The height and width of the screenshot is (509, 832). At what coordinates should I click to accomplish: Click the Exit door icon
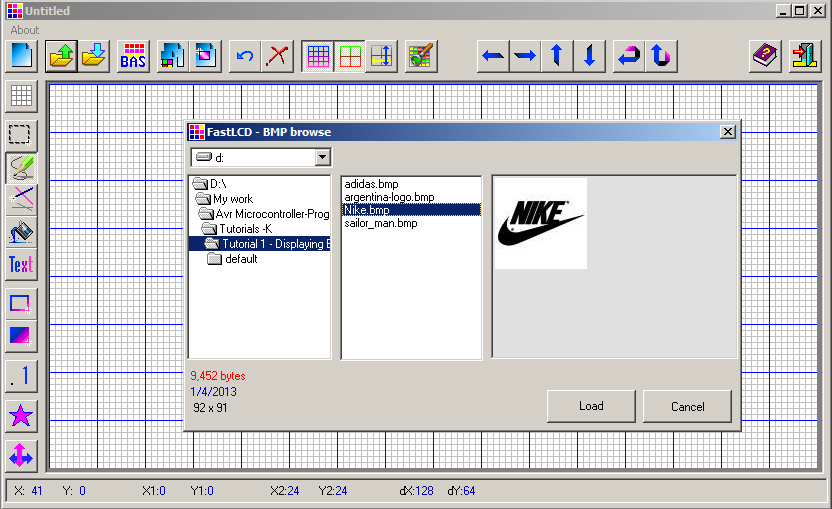click(805, 56)
